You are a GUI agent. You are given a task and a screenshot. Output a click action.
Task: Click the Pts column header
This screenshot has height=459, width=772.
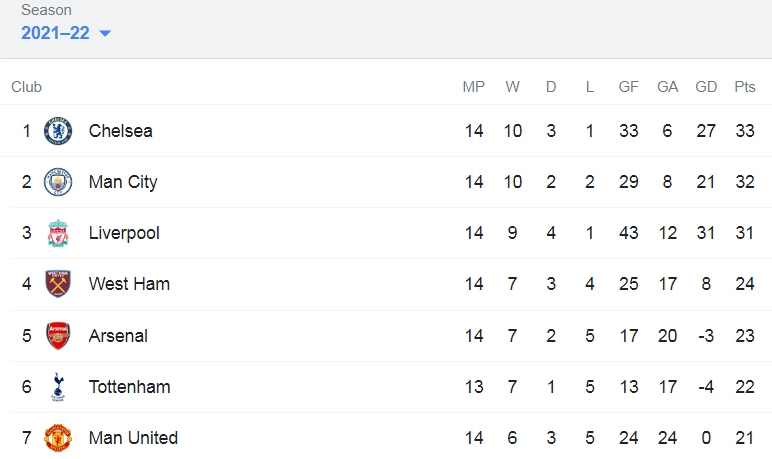(x=745, y=87)
